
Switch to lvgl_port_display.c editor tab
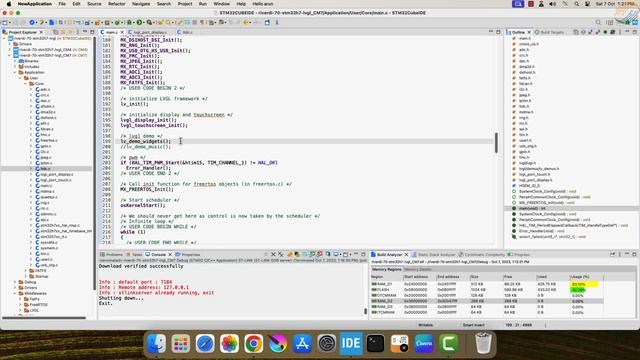(150, 32)
